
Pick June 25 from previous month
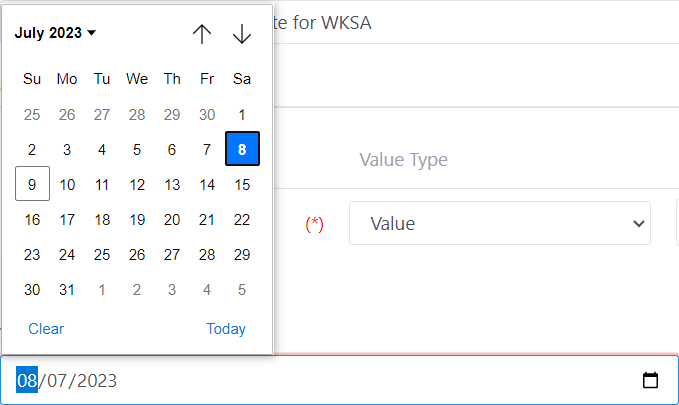click(32, 115)
